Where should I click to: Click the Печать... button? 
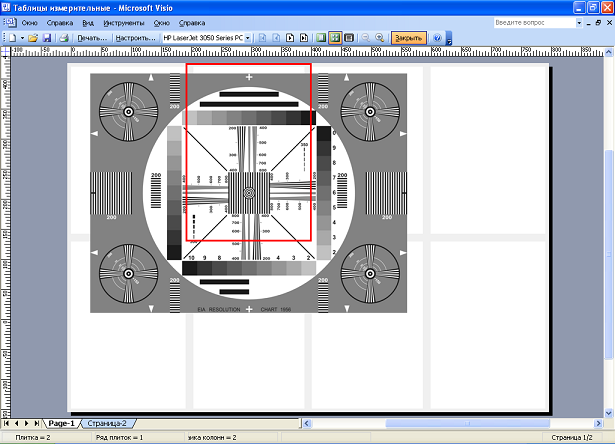click(x=92, y=38)
